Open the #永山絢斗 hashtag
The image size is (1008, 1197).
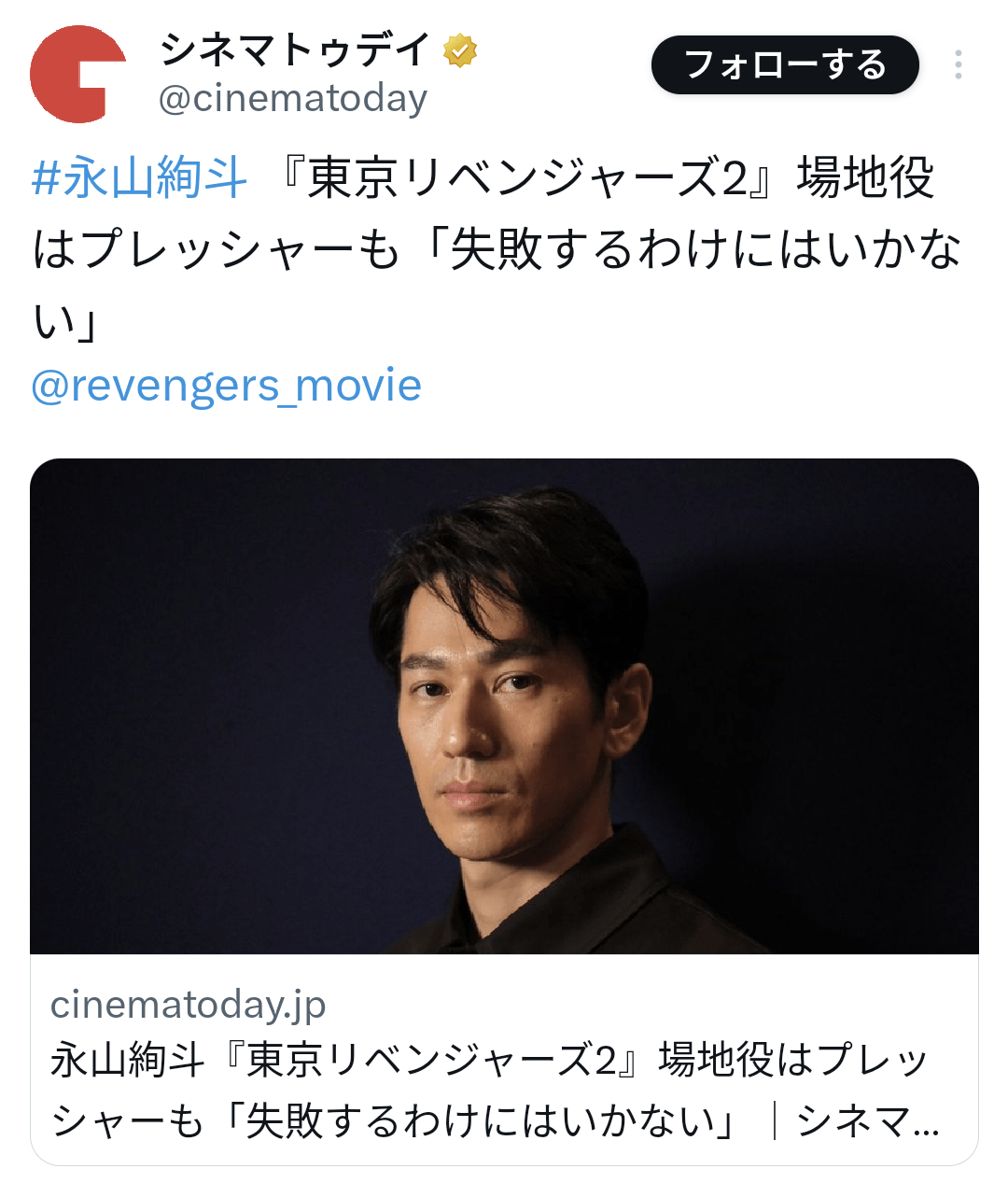point(140,177)
